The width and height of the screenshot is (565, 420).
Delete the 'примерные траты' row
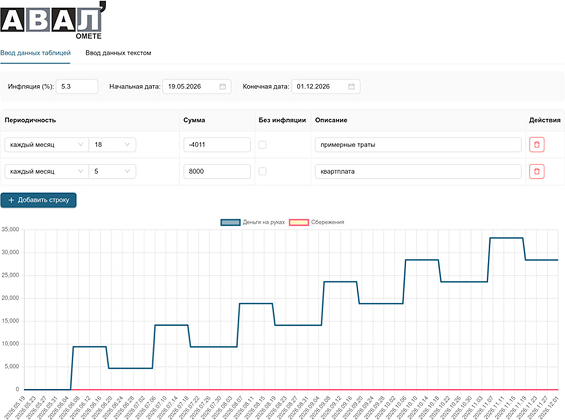pos(537,145)
